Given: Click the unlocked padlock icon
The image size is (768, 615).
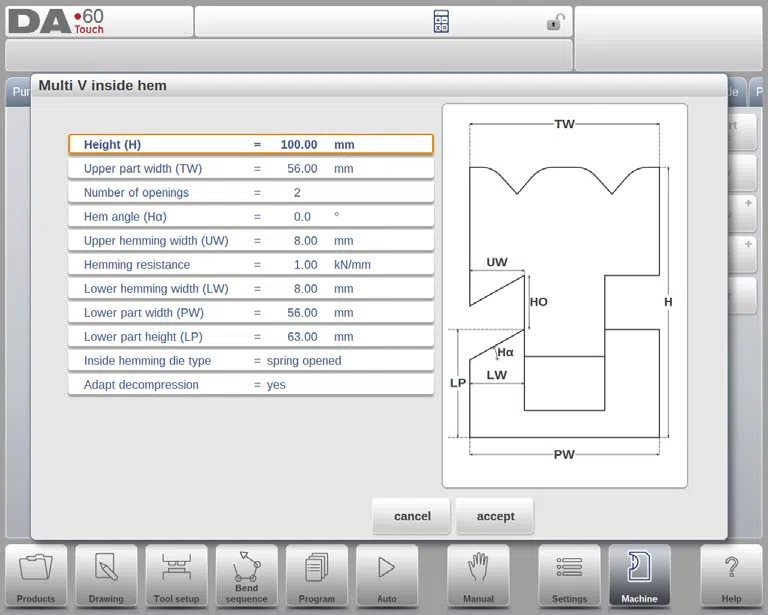Looking at the screenshot, I should 555,22.
